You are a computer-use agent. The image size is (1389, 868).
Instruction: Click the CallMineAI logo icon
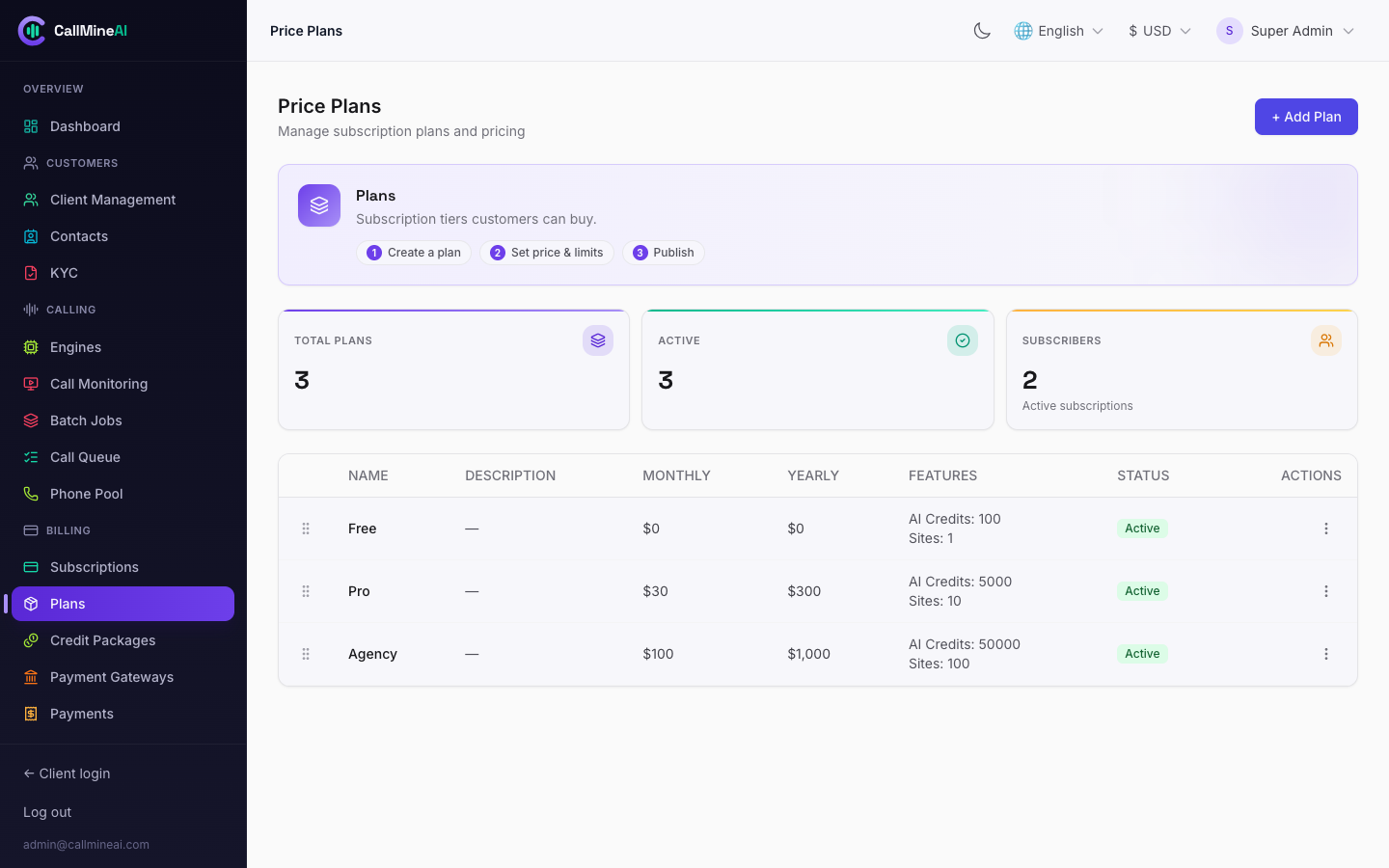coord(32,31)
